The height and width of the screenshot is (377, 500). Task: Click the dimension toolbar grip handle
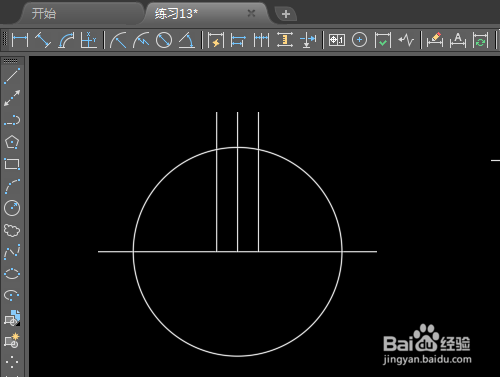click(5, 40)
